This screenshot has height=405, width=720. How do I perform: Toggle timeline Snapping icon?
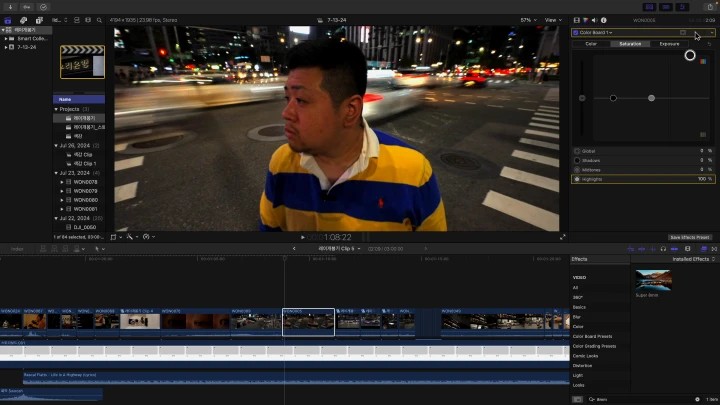(674, 249)
